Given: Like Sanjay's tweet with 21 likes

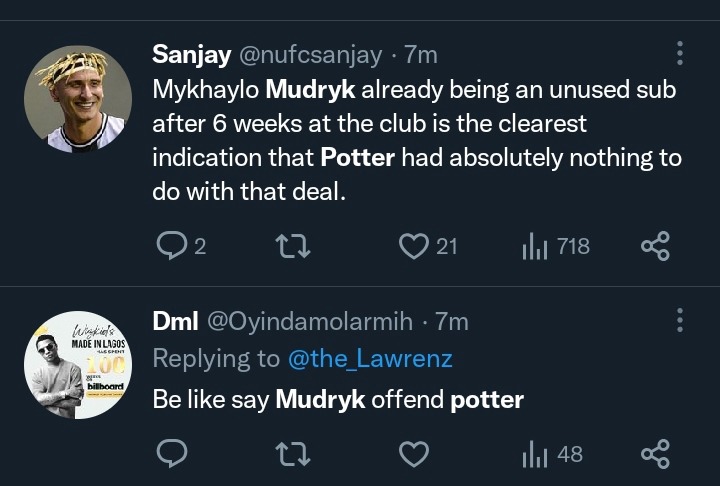Looking at the screenshot, I should [x=413, y=246].
